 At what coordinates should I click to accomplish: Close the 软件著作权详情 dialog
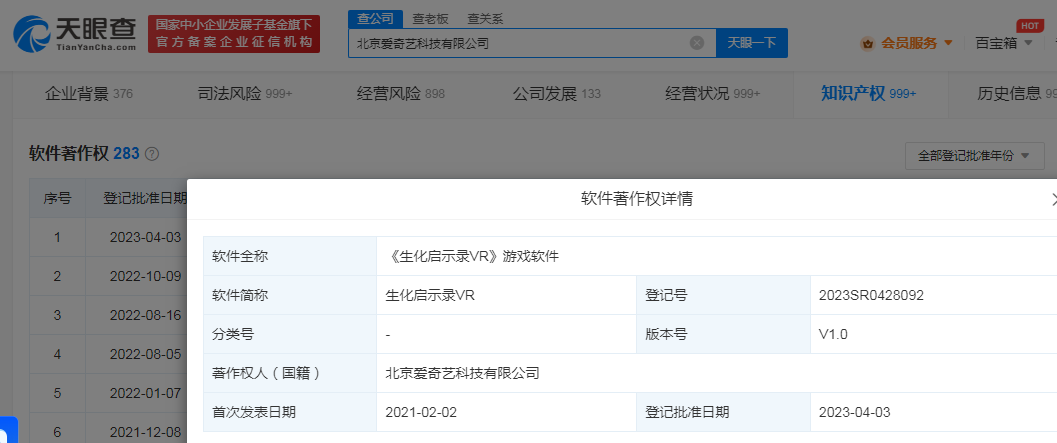pos(1053,199)
